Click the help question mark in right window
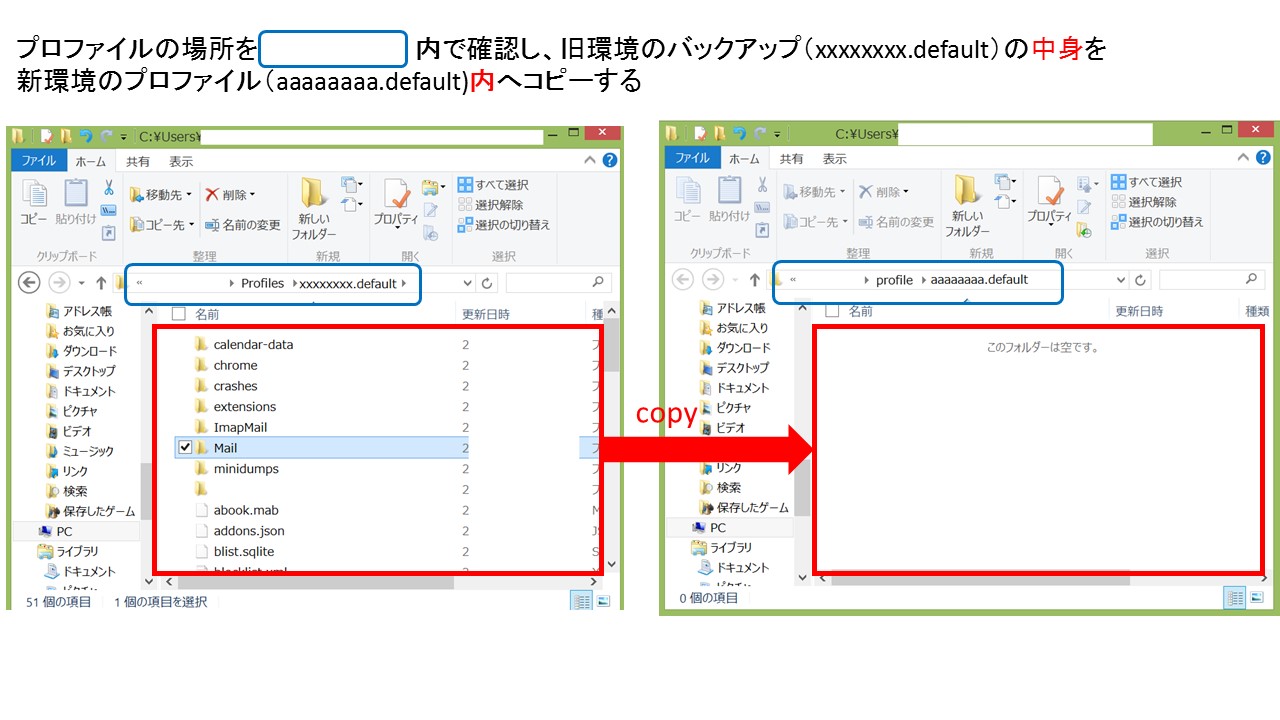1280x720 pixels. pyautogui.click(x=1263, y=158)
